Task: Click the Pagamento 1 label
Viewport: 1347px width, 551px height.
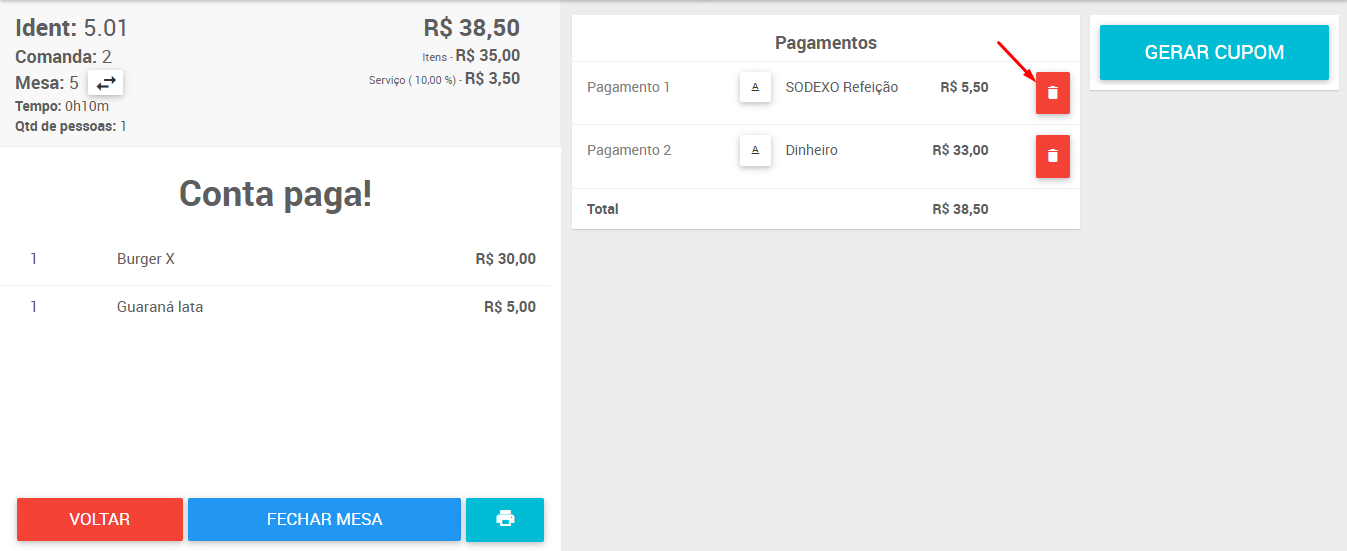Action: [x=629, y=88]
